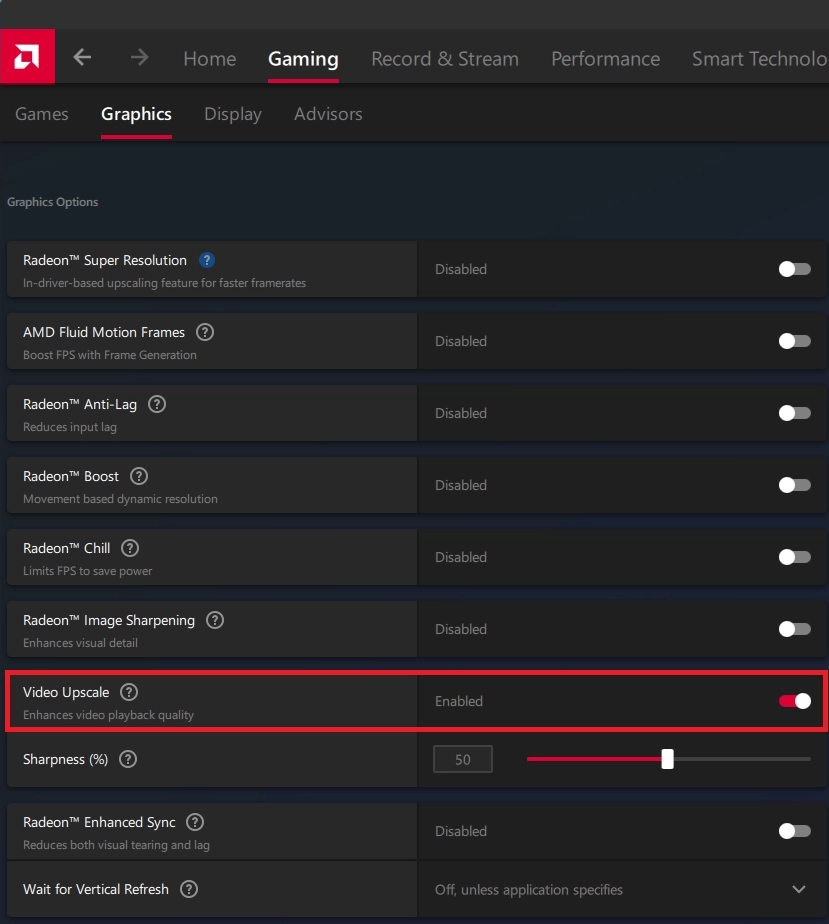Click the Wait for Vertical Refresh label
This screenshot has height=924, width=829.
click(95, 889)
